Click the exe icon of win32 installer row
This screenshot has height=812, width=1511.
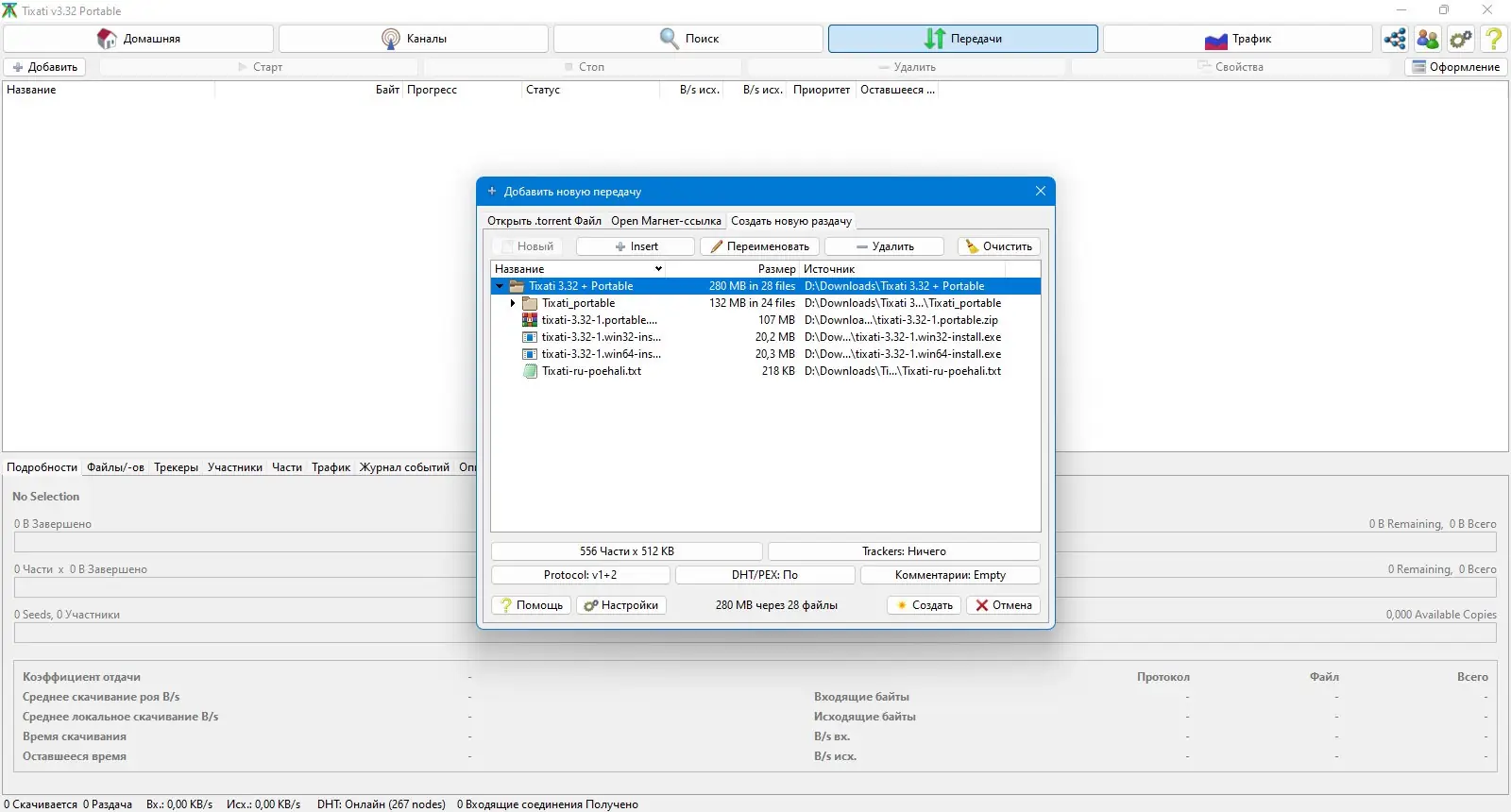pyautogui.click(x=530, y=337)
